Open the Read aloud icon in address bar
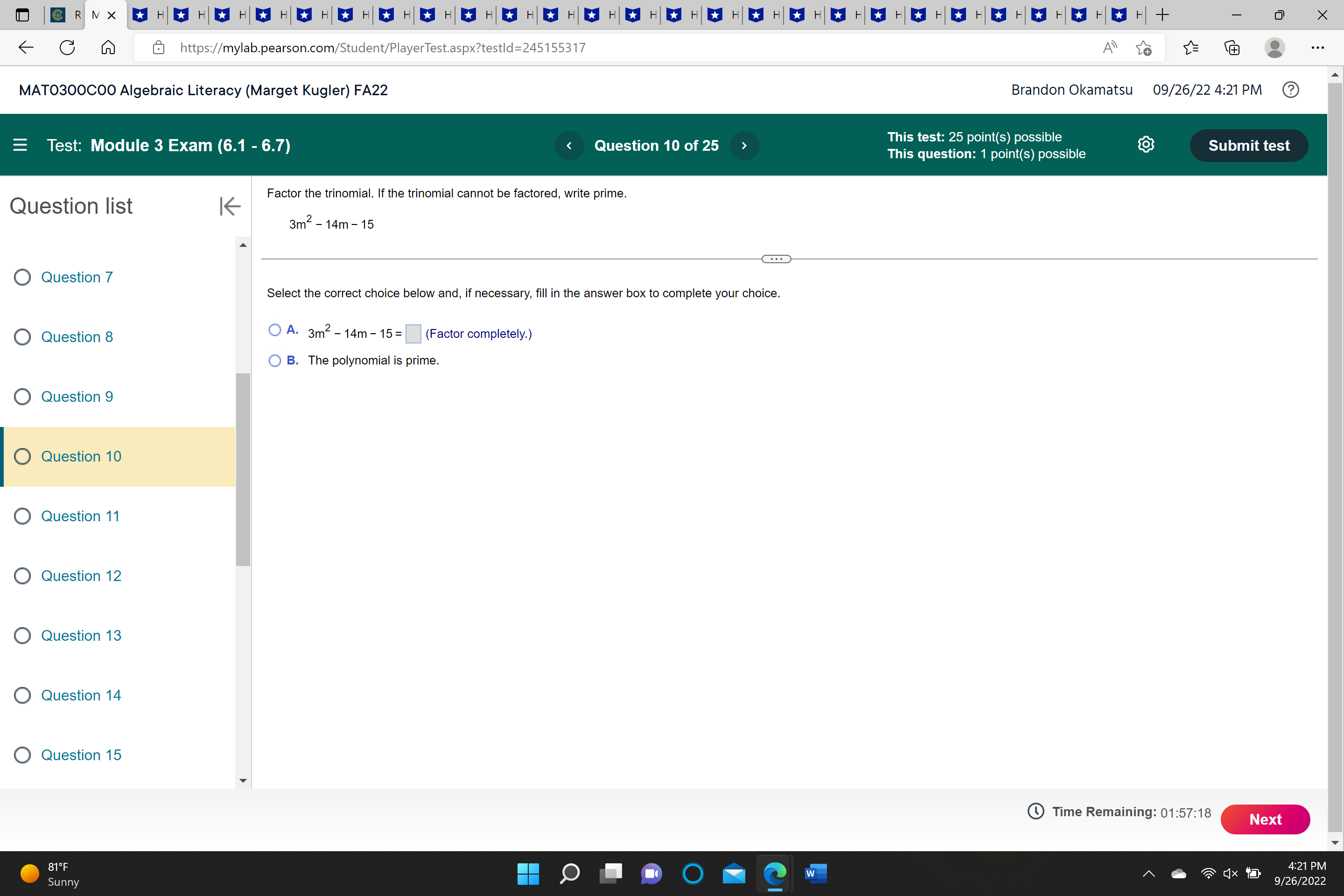Screen dimensions: 1344x896 click(x=1109, y=48)
